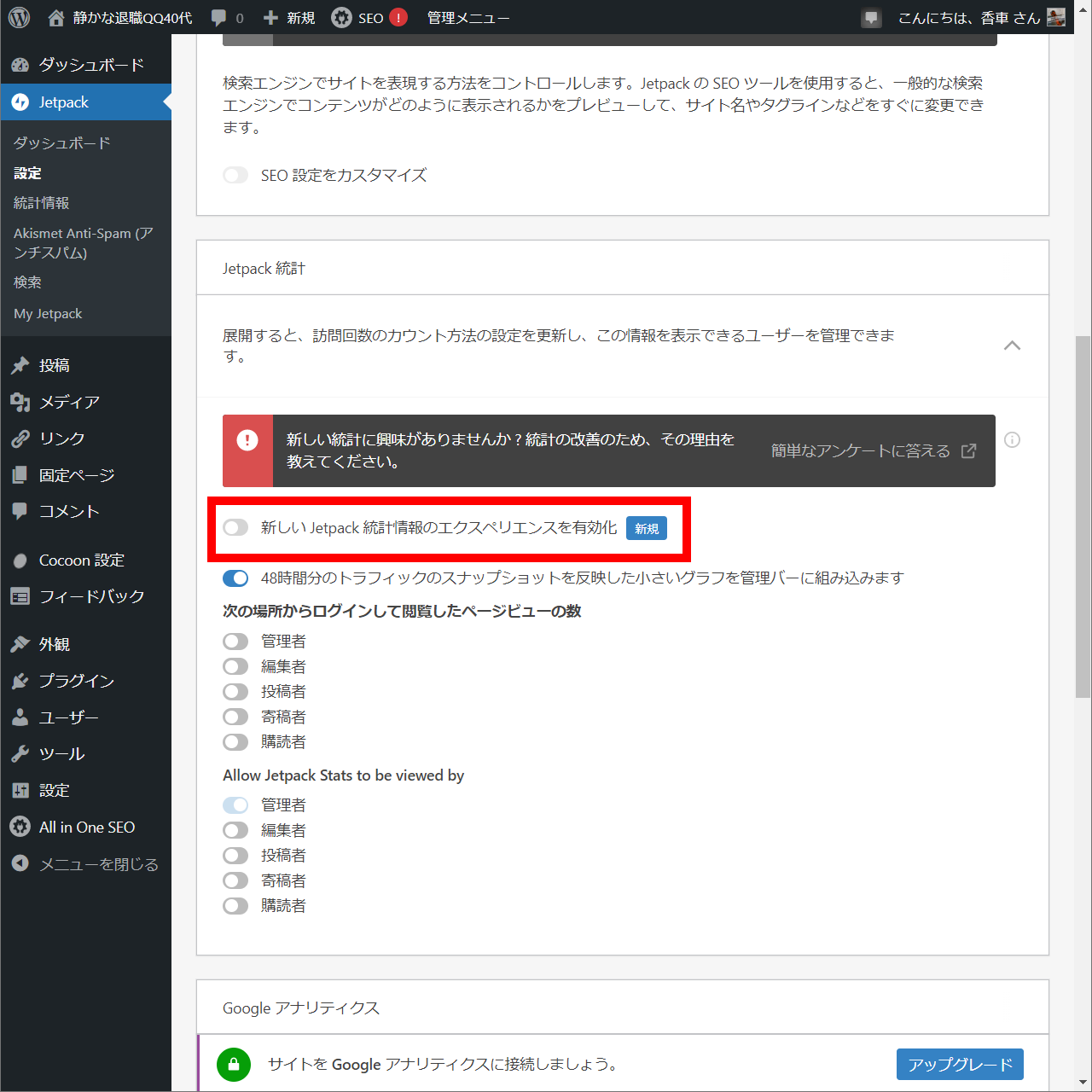Click the ツール wrench icon
The image size is (1092, 1092).
20,754
